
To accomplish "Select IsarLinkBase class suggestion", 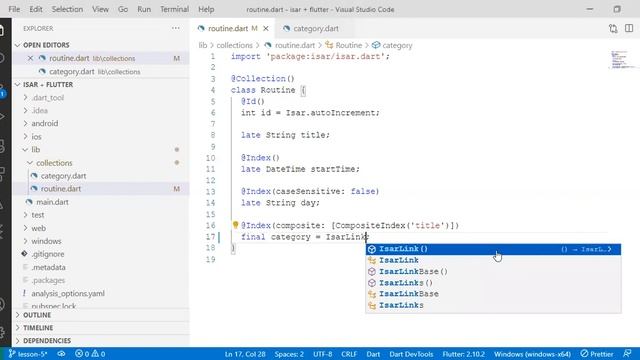I will [x=493, y=294].
